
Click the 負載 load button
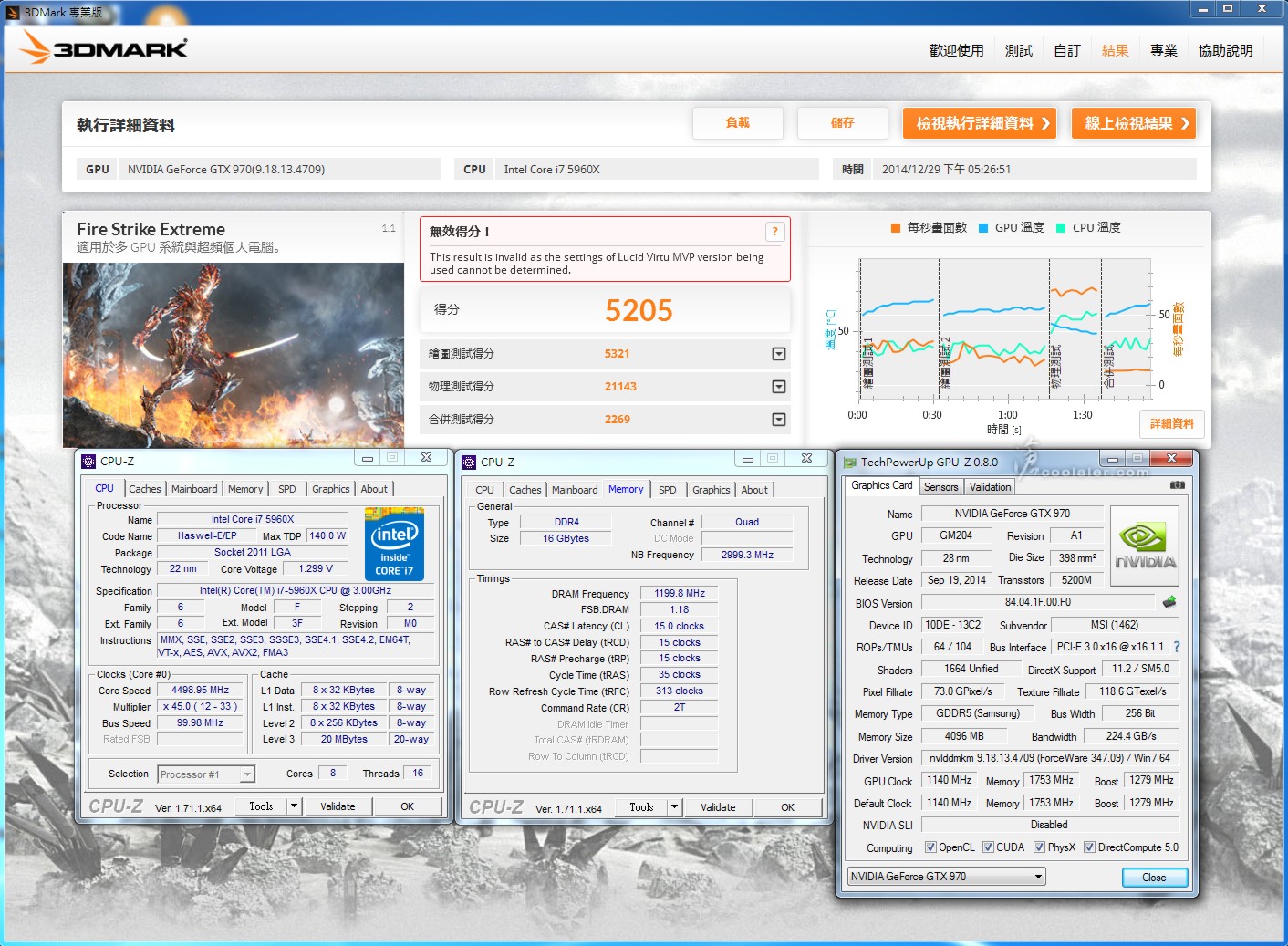tap(737, 123)
